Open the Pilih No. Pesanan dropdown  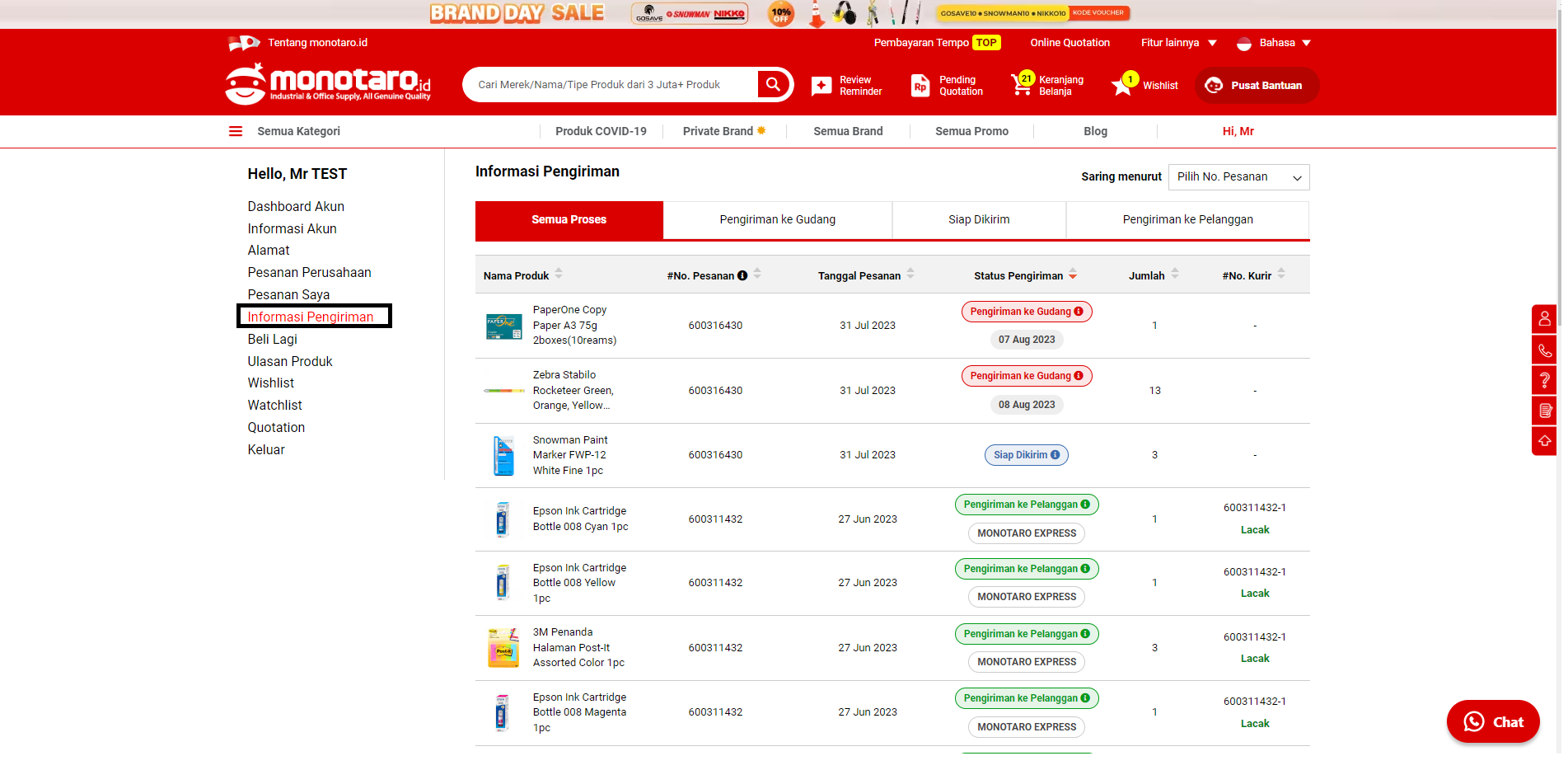[1238, 177]
